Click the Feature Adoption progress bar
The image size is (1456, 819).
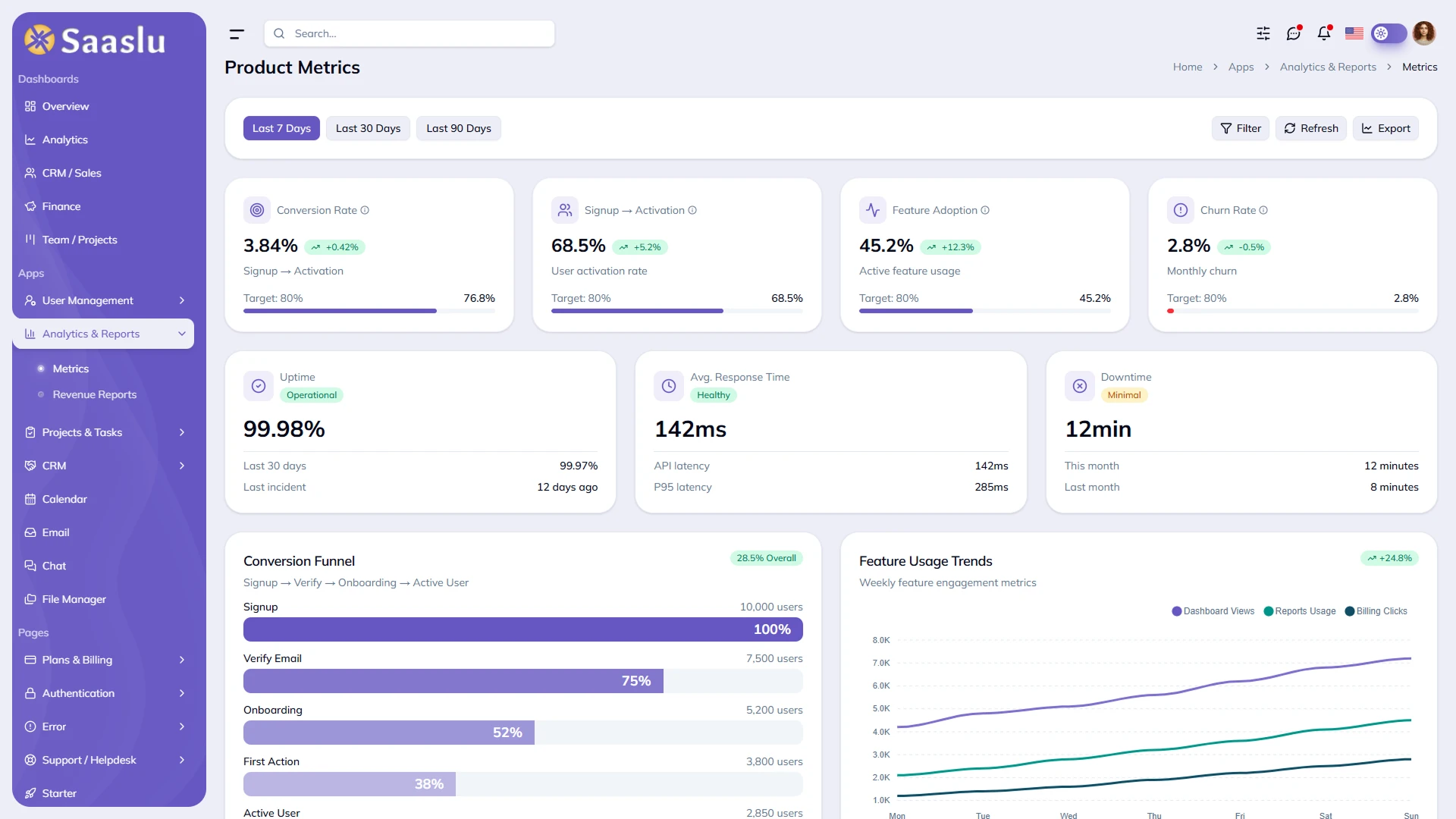(985, 311)
